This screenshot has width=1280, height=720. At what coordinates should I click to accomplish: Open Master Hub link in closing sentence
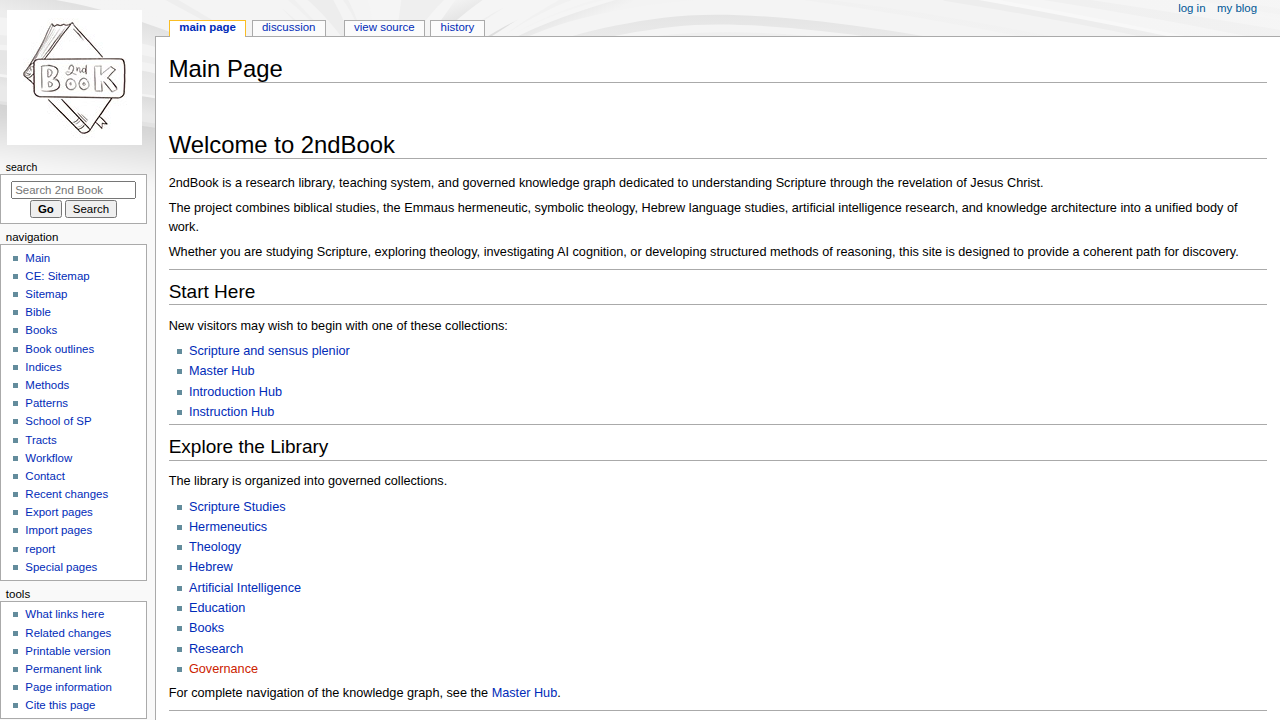coord(524,693)
